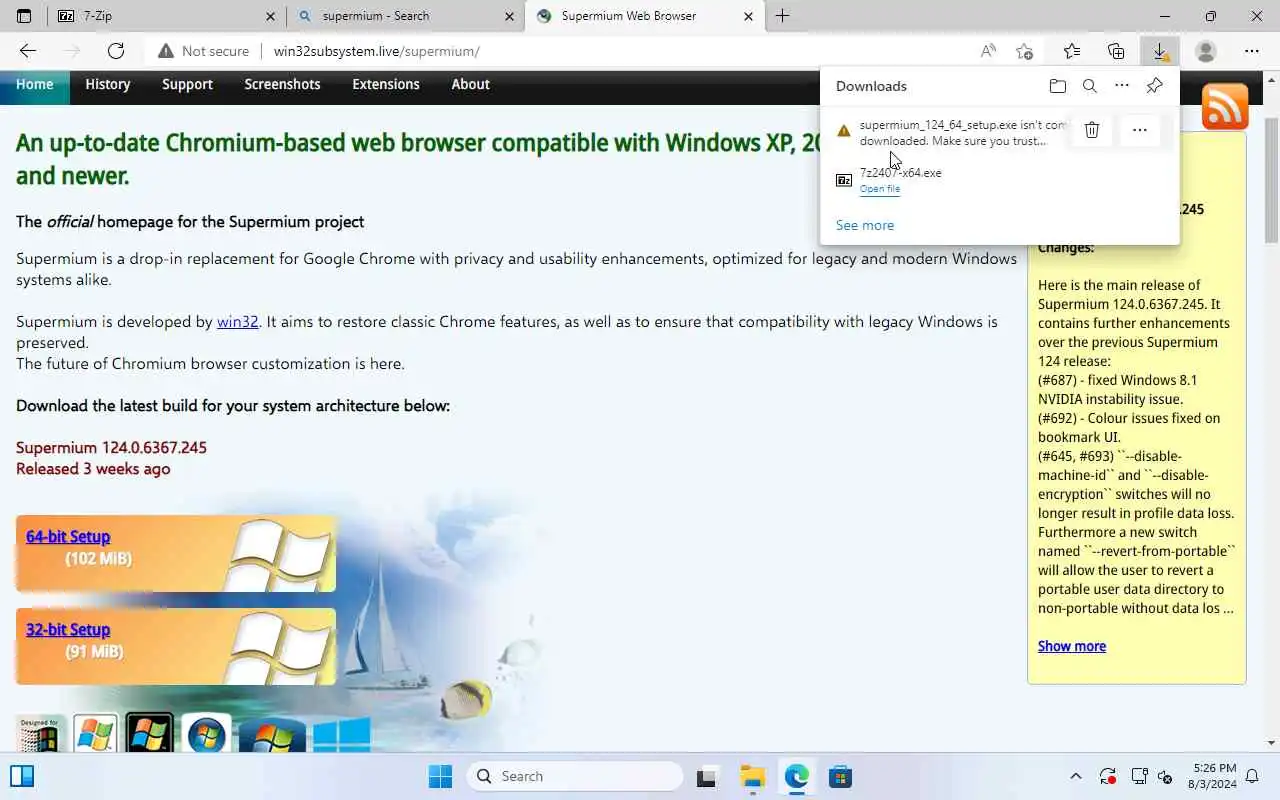
Task: Open Task View on the taskbar
Action: [707, 776]
